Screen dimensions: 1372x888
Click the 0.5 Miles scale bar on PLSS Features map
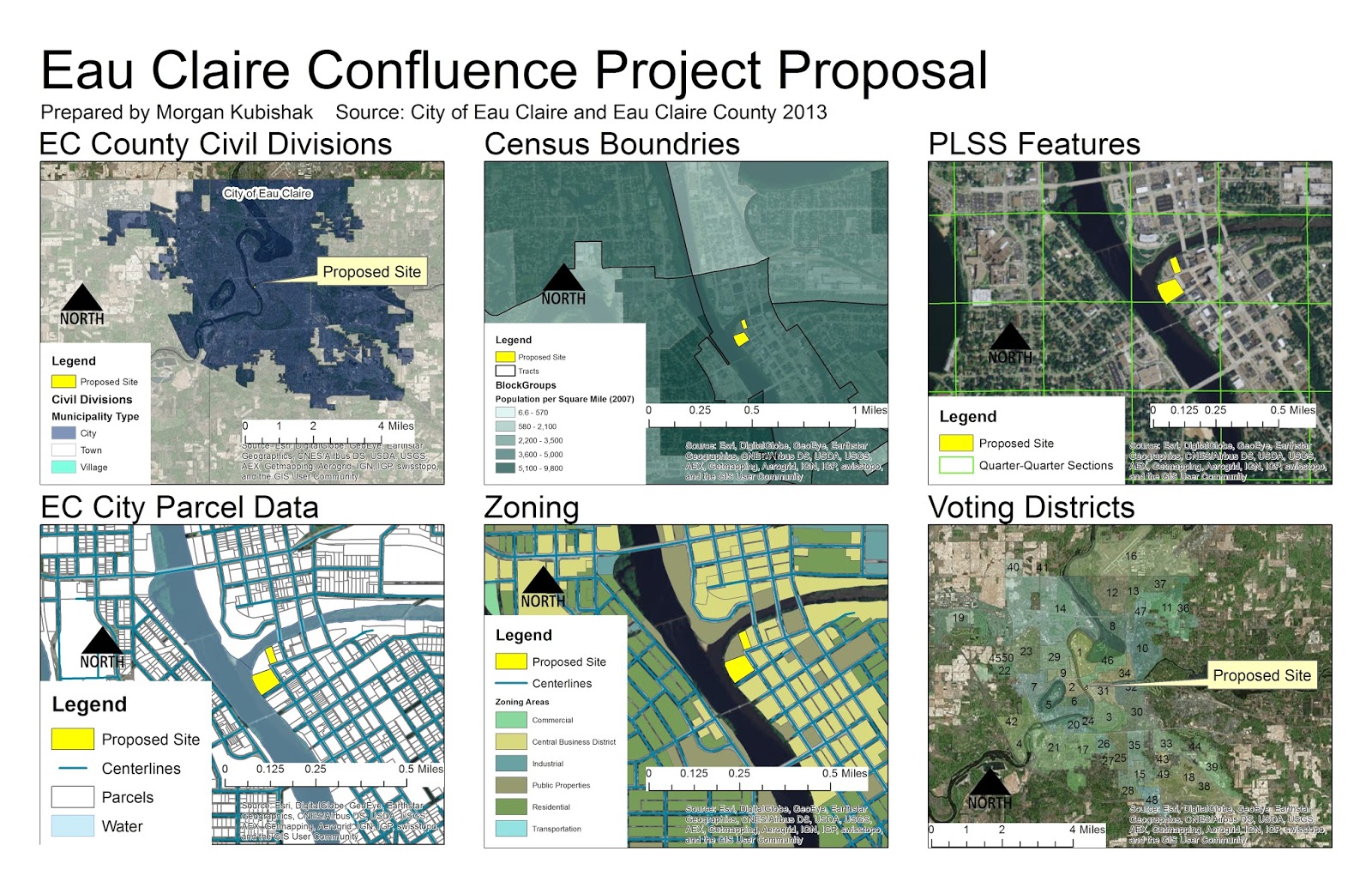coord(1235,411)
